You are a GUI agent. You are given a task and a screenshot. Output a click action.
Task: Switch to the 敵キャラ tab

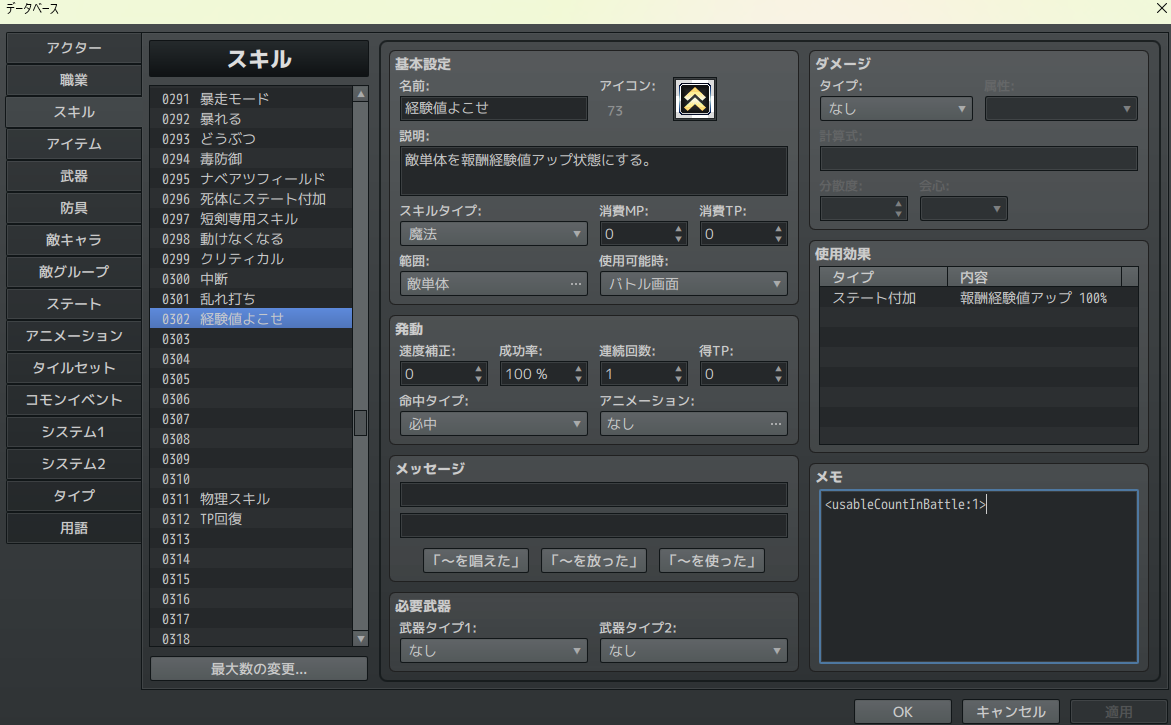(x=74, y=240)
